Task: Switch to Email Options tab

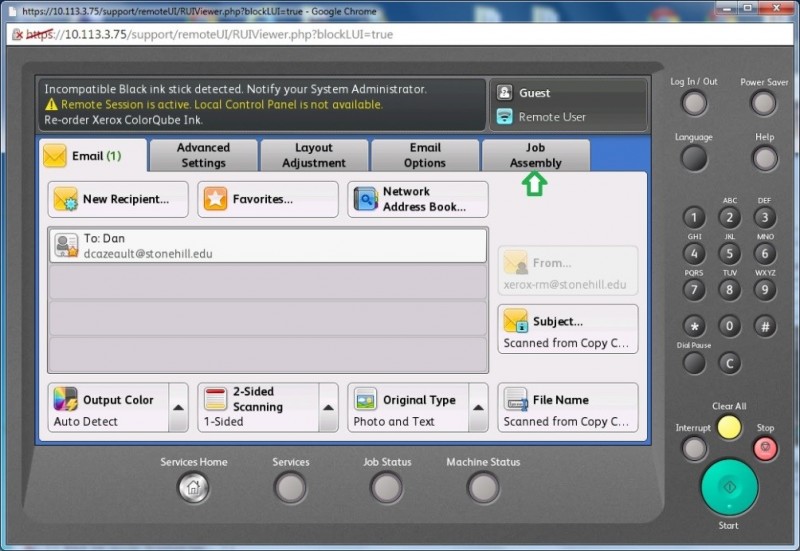Action: (x=425, y=155)
